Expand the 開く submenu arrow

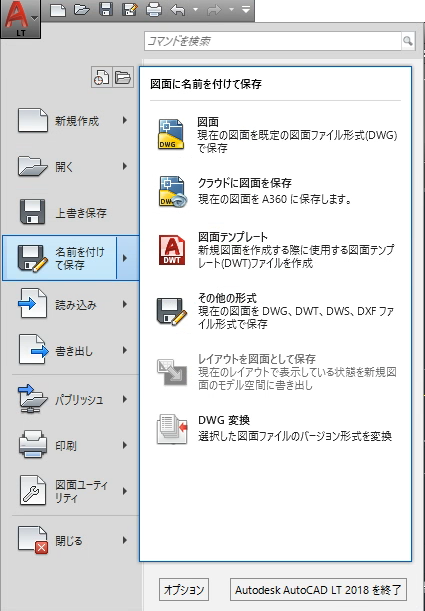pyautogui.click(x=125, y=166)
